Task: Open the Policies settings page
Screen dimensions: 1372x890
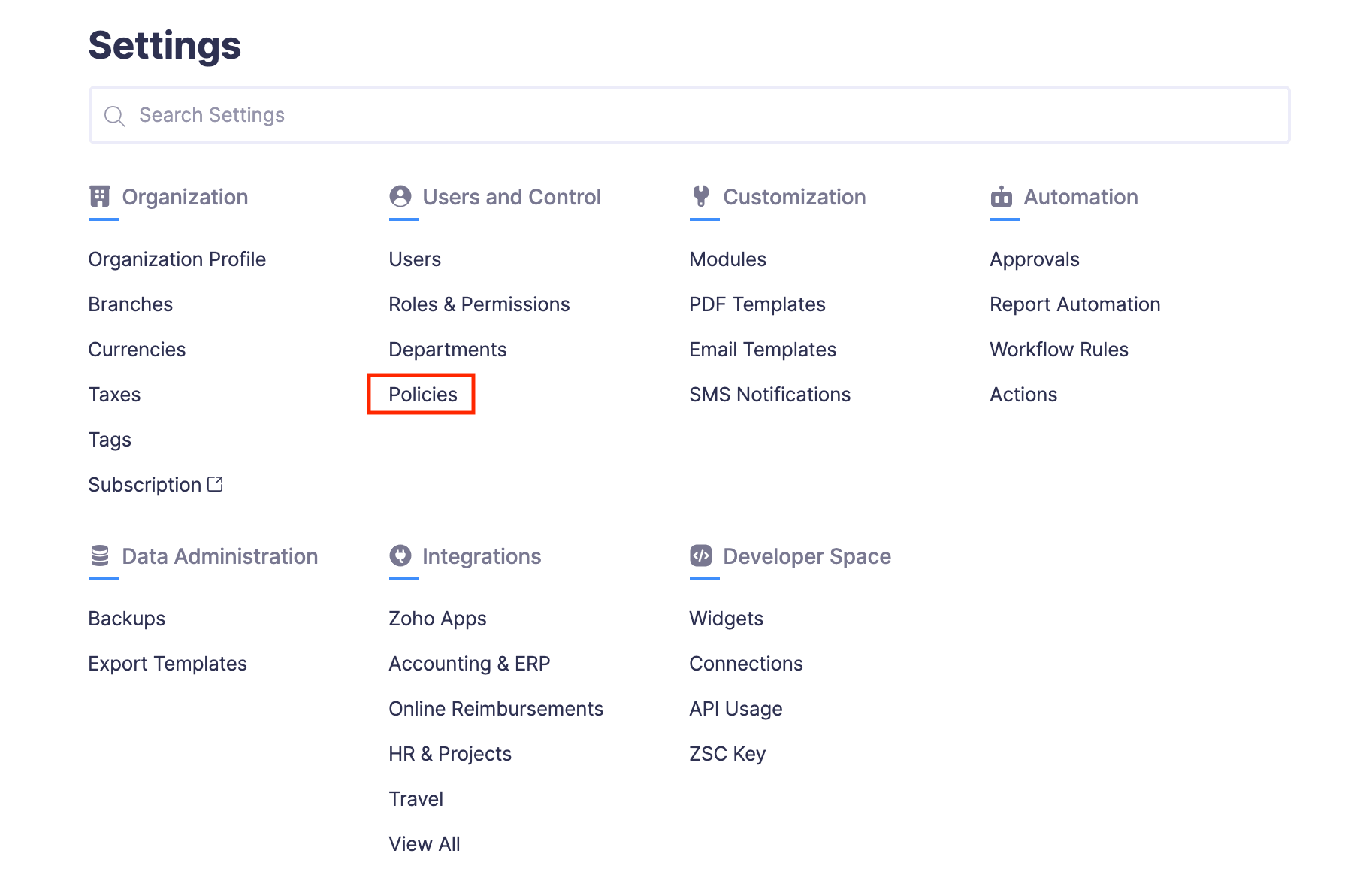Action: pyautogui.click(x=422, y=395)
